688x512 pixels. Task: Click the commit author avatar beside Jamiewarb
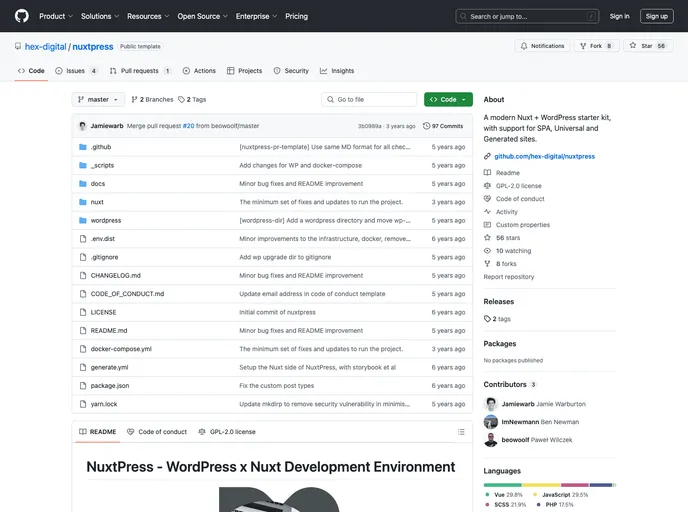(x=82, y=126)
